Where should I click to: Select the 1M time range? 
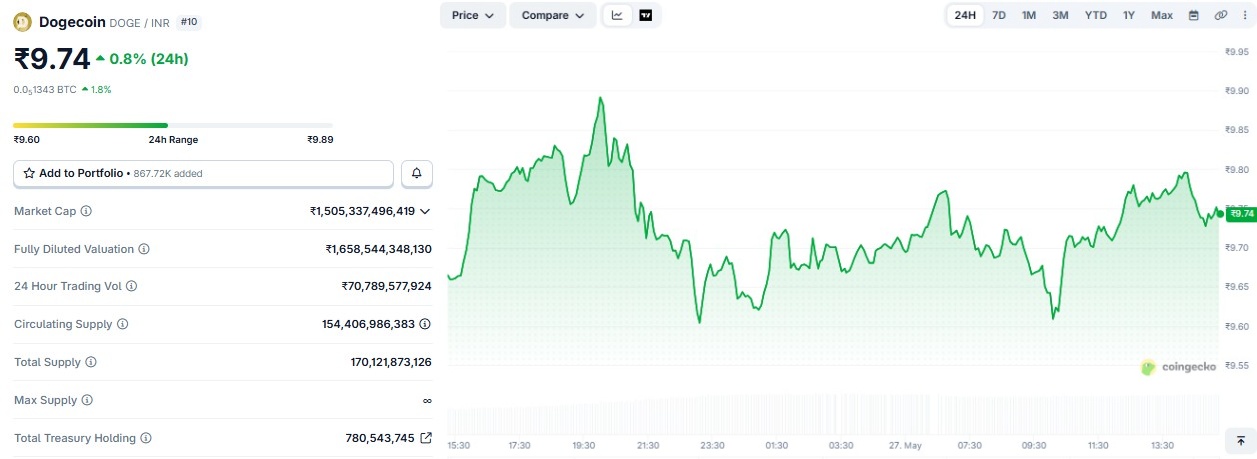coord(1029,15)
